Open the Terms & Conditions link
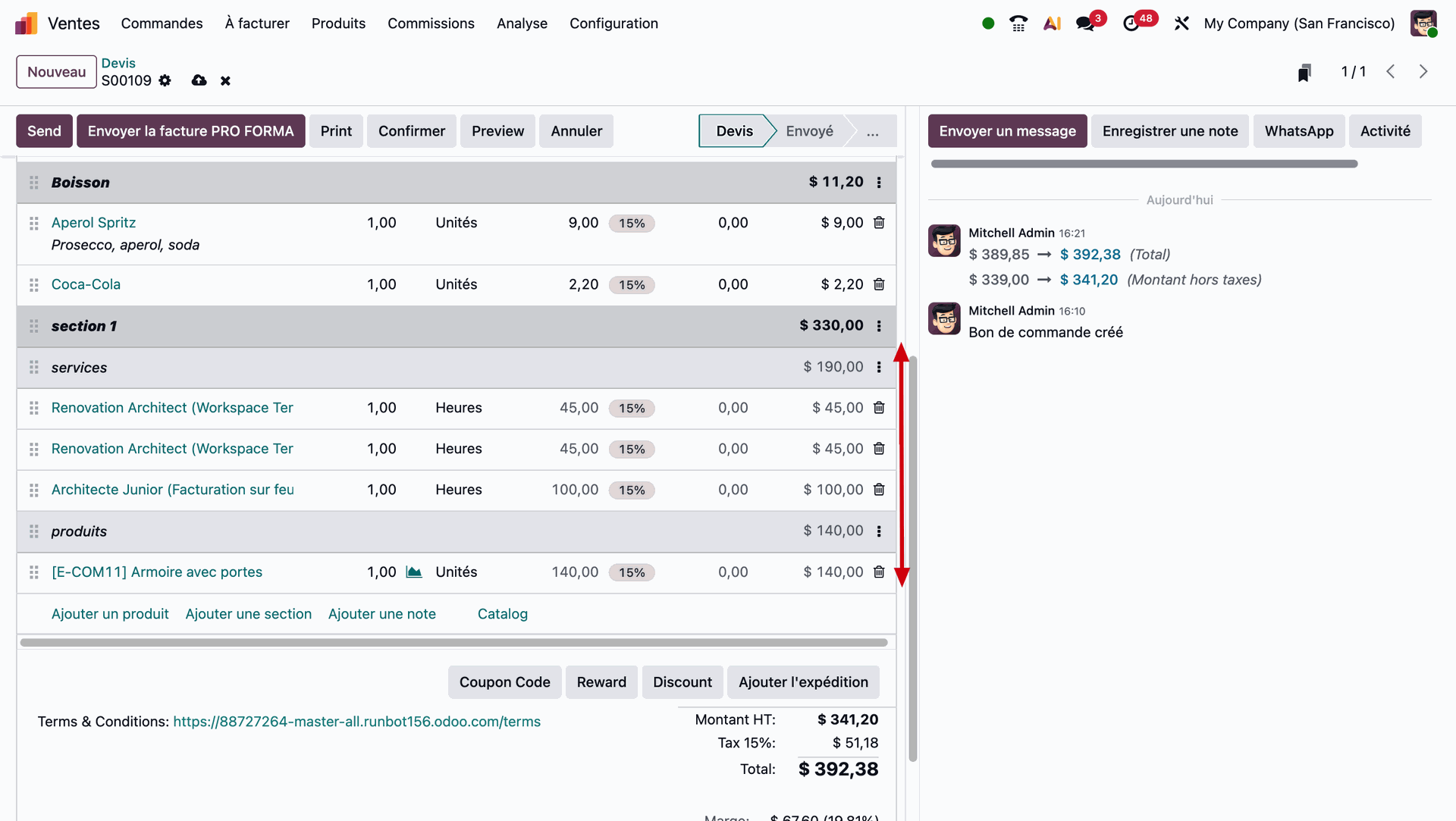Screen dimensions: 1456x821 coord(356,722)
